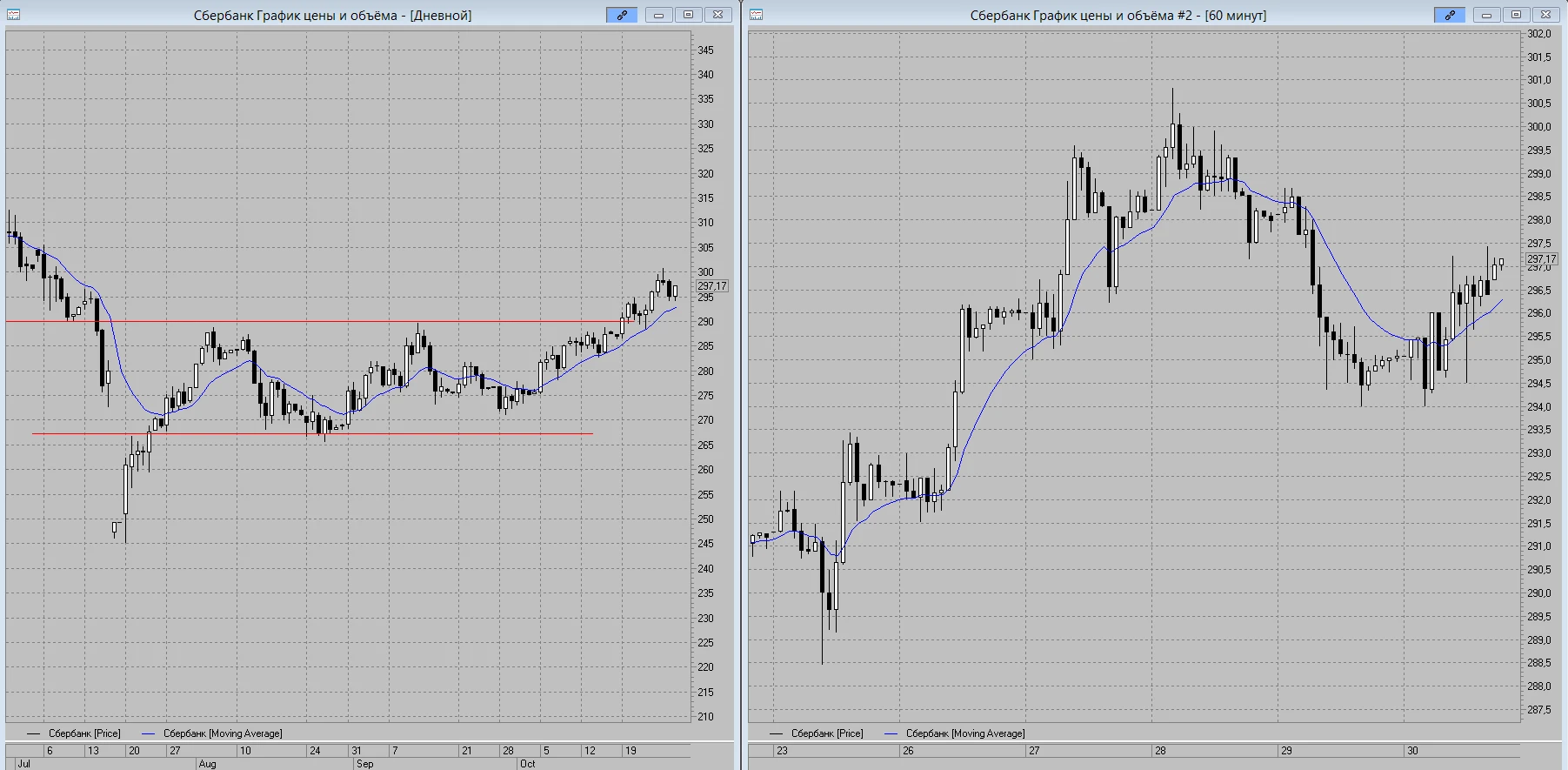This screenshot has width=1568, height=770.
Task: Maximize the daily Сбербанк chart window
Action: coord(688,15)
